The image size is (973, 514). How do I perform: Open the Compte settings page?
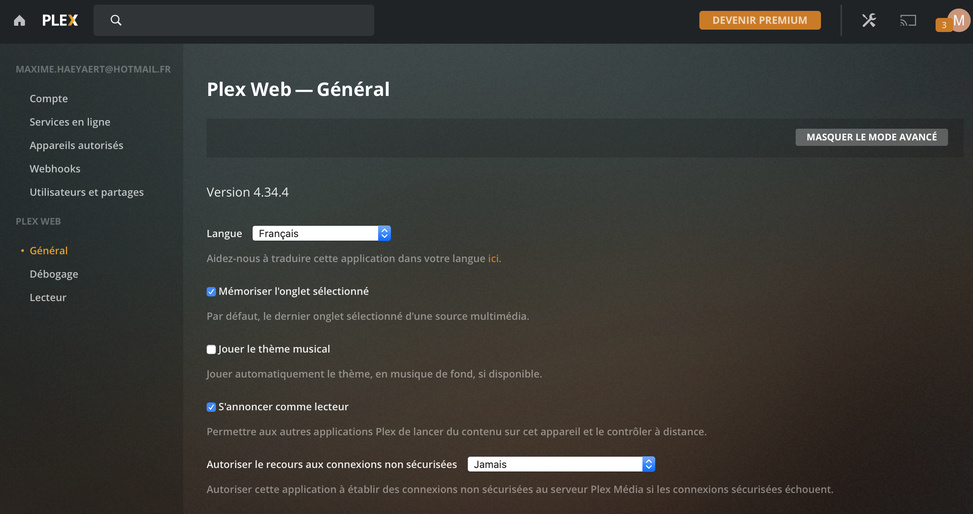tap(48, 99)
